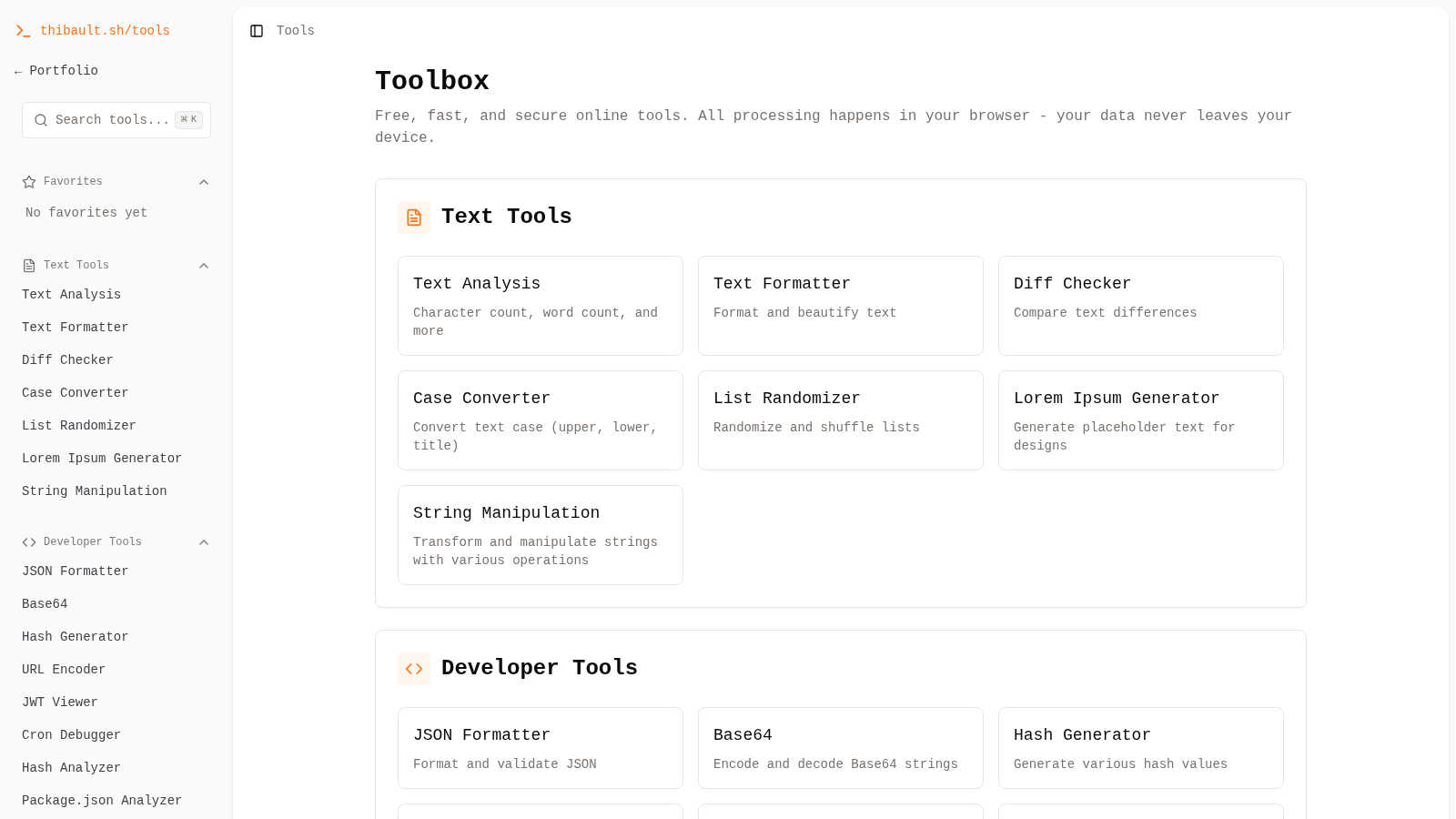Click the Text Tools document icon in sidebar
1456x819 pixels.
pyautogui.click(x=29, y=266)
